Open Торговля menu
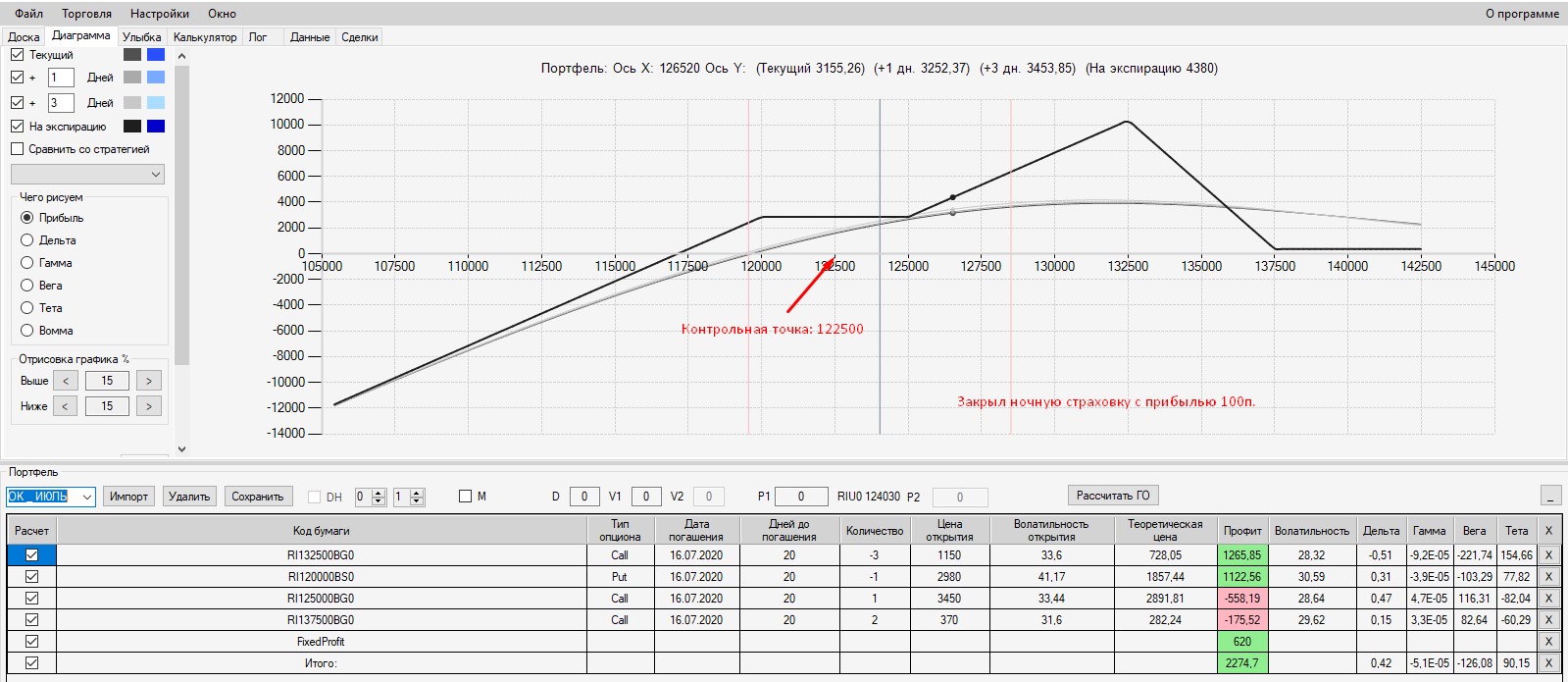 click(86, 14)
